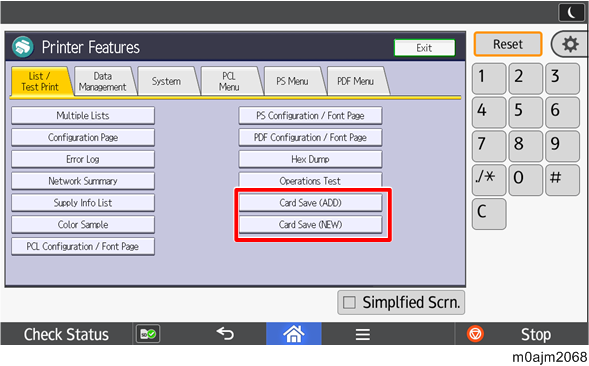Tap the red Stop icon
Screen dimensions: 589x366
(475, 334)
